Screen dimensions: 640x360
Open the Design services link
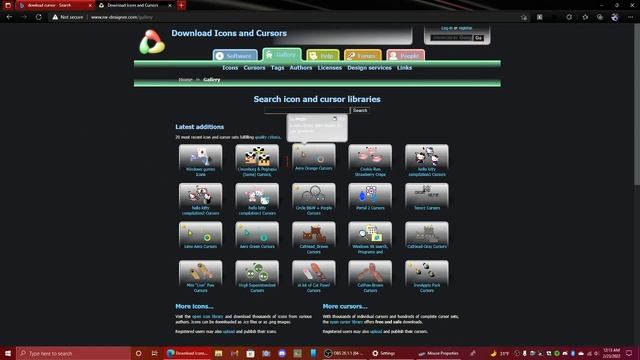369,68
